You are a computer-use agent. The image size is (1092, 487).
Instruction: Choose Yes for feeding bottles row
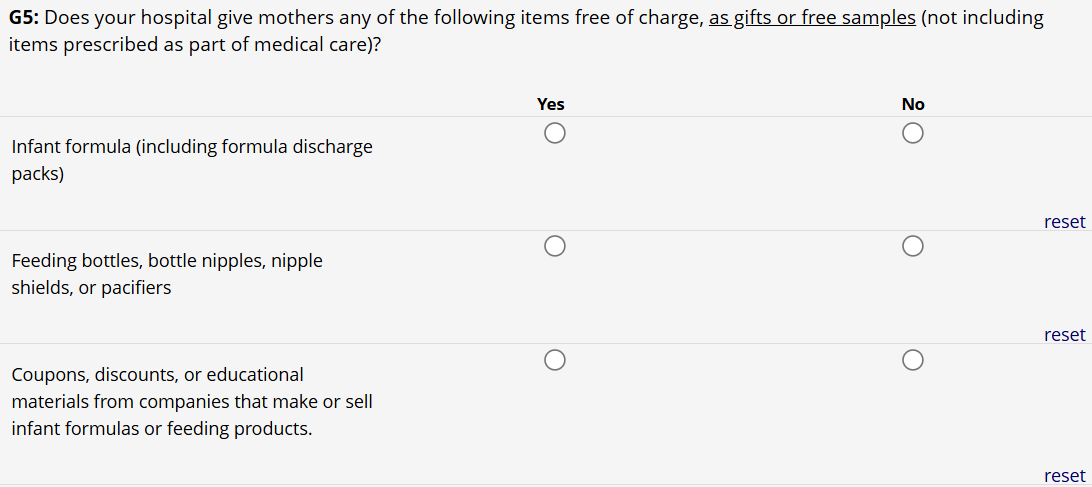[x=555, y=246]
